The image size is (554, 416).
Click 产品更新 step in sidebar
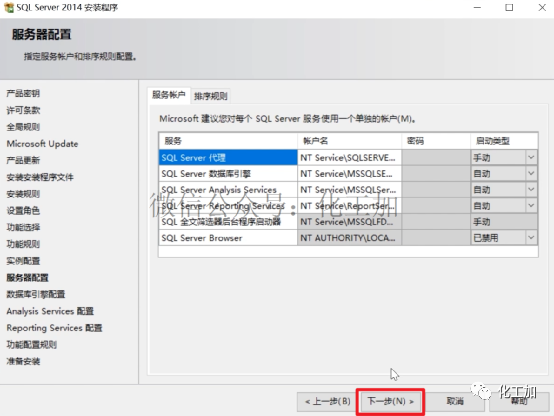[23, 160]
